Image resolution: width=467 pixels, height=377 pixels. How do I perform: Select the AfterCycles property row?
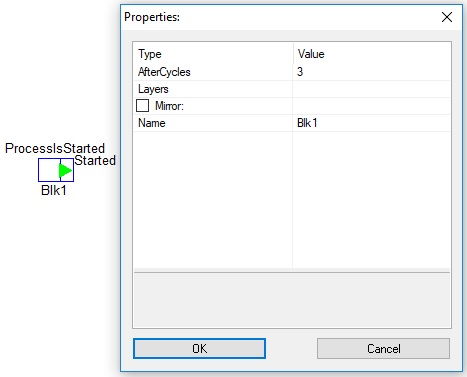[x=292, y=72]
